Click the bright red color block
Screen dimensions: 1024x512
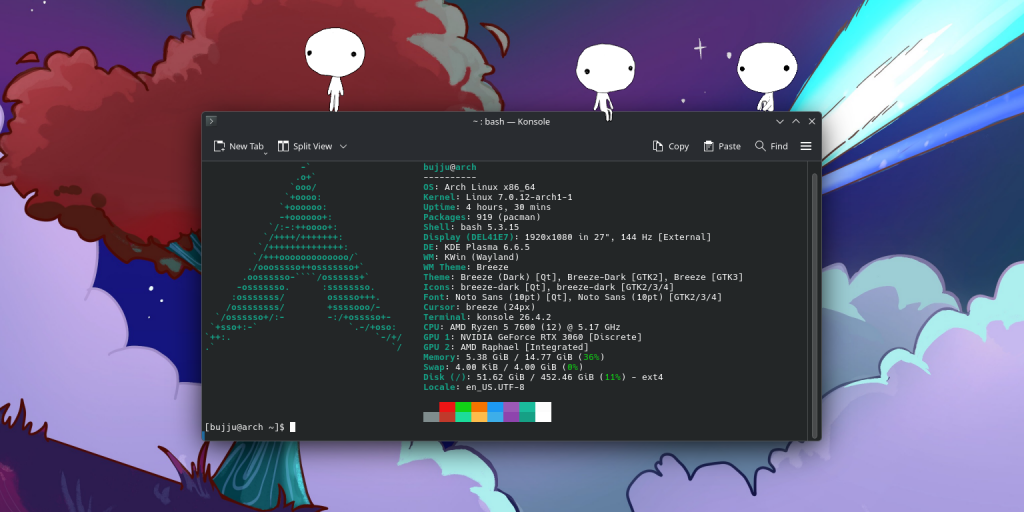coord(447,407)
